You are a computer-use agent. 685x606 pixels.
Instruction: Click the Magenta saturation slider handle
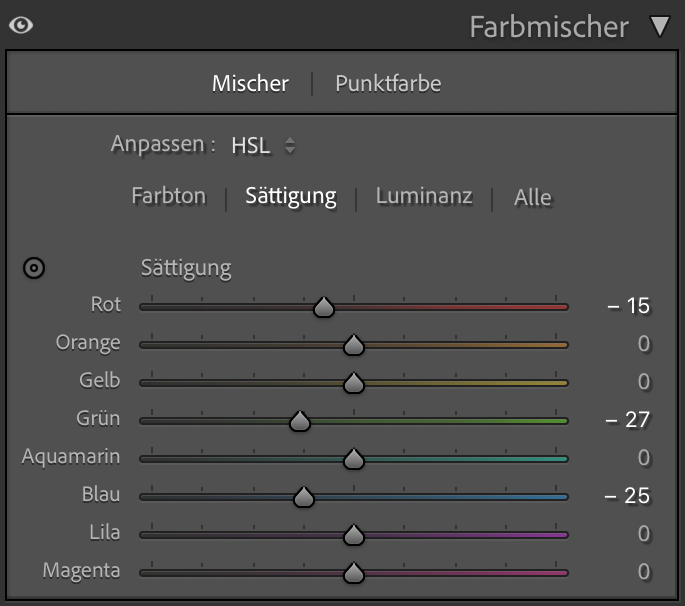pyautogui.click(x=353, y=573)
